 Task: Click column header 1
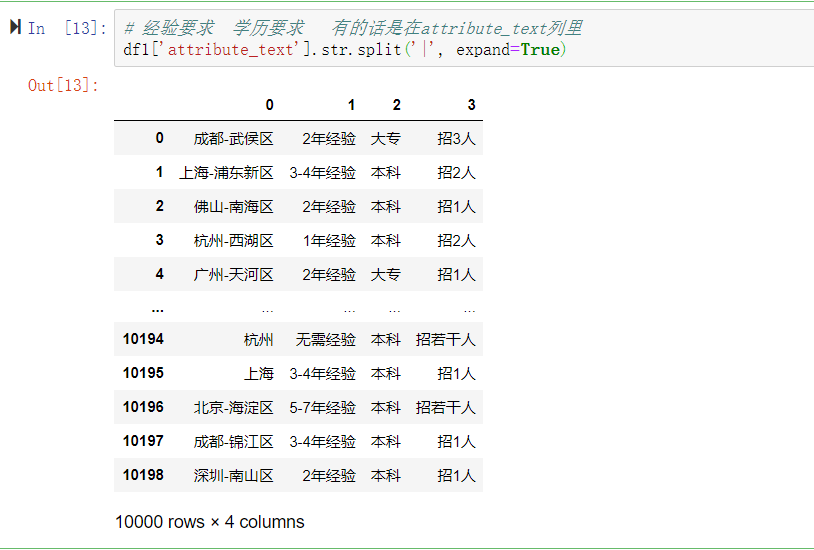[351, 105]
